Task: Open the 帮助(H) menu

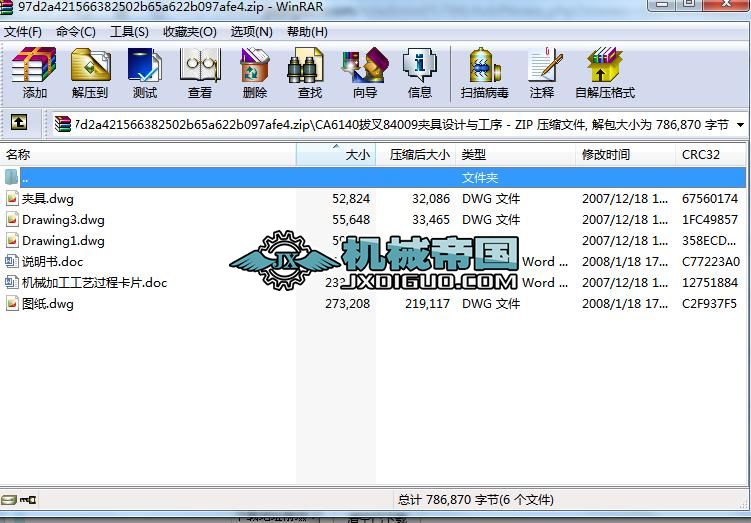Action: click(307, 32)
